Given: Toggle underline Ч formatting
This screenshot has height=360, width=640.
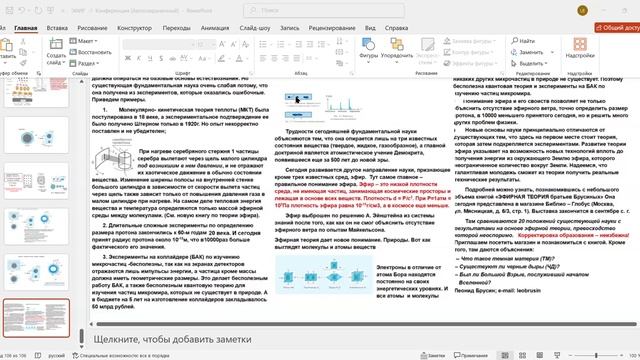Looking at the screenshot, I should [x=150, y=59].
